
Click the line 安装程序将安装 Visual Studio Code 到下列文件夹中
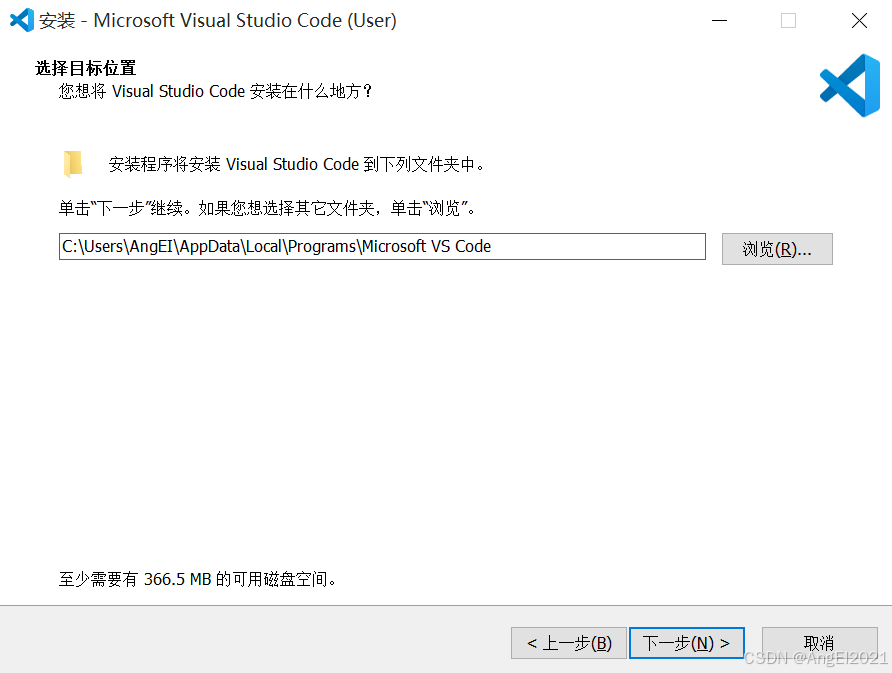pos(297,164)
